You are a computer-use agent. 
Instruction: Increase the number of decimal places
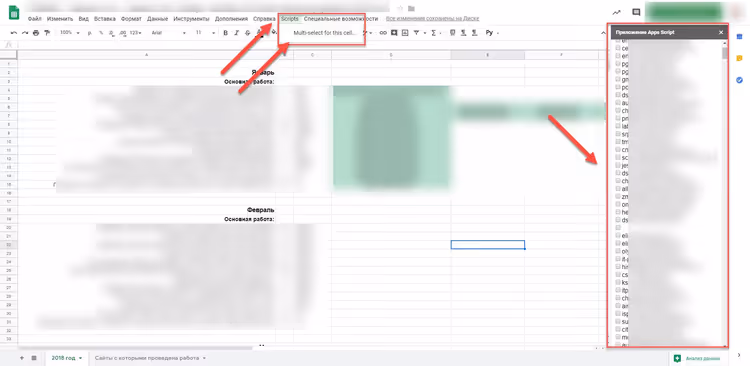coord(123,33)
